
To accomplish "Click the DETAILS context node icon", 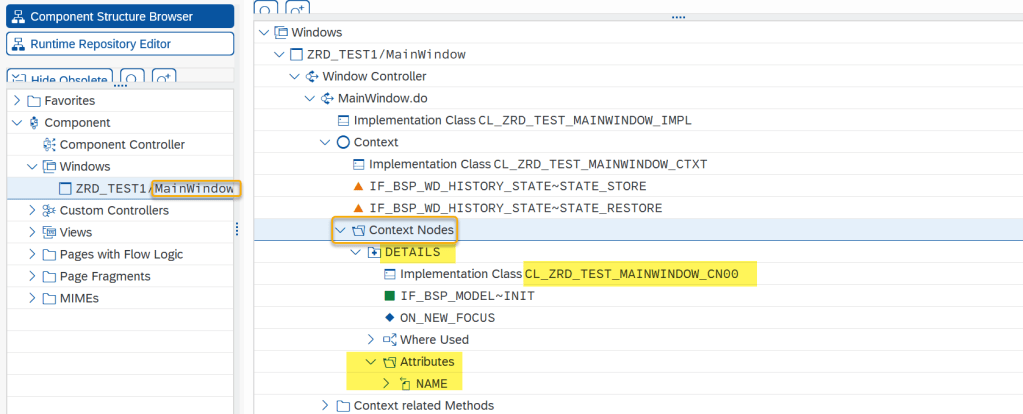I will (374, 252).
